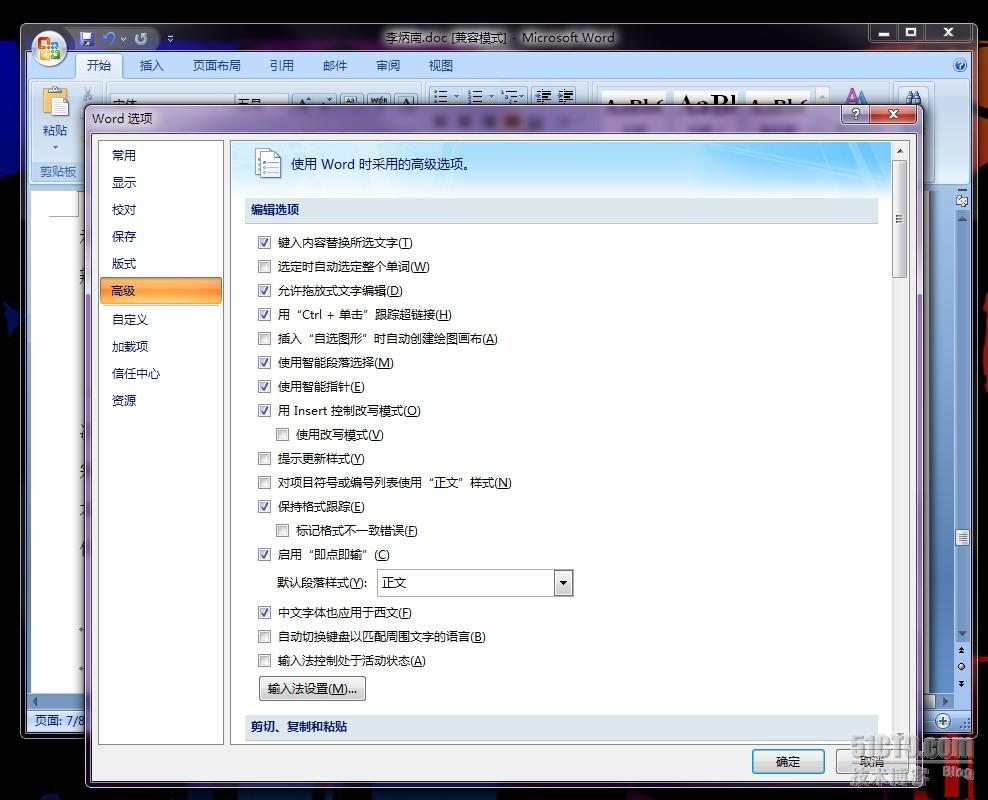The width and height of the screenshot is (988, 800).
Task: Open the Customize Quick Access Toolbar arrow
Action: 170,39
